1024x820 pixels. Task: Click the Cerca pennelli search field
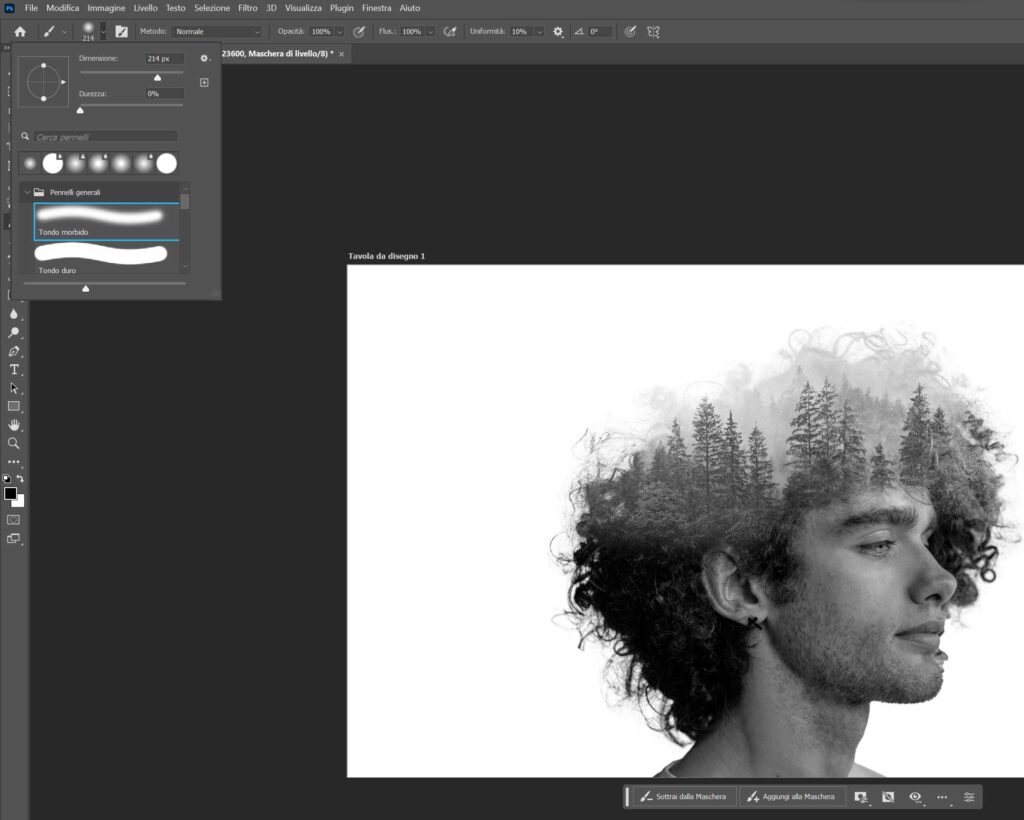[x=105, y=136]
